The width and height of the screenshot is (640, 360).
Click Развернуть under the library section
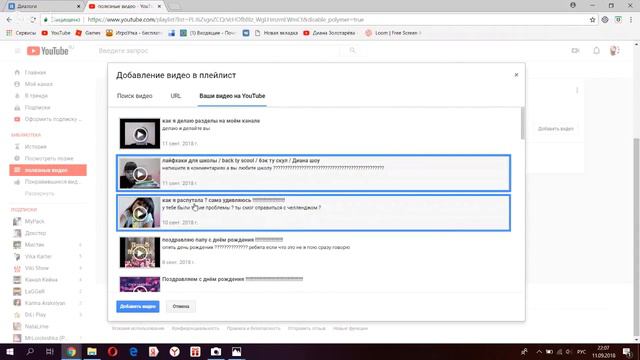[40, 193]
